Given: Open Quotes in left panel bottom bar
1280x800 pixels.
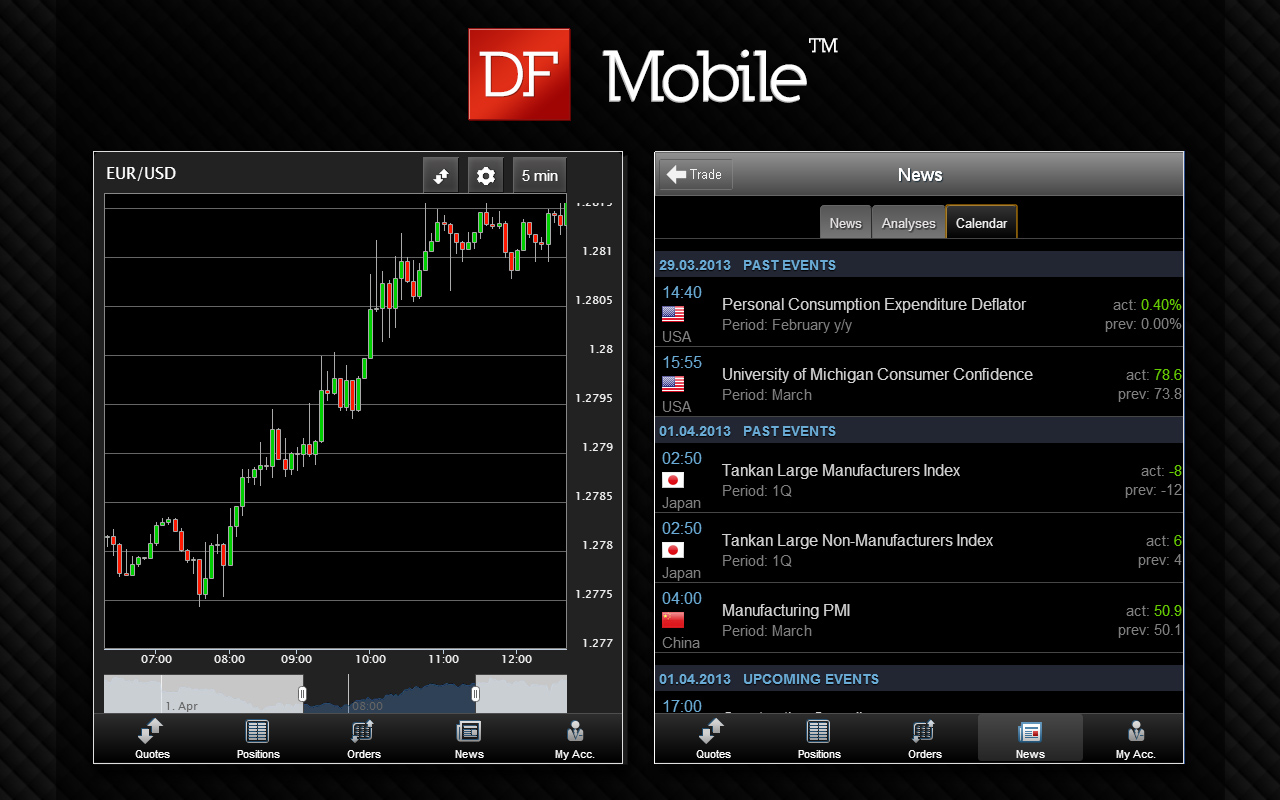Looking at the screenshot, I should pos(152,738).
